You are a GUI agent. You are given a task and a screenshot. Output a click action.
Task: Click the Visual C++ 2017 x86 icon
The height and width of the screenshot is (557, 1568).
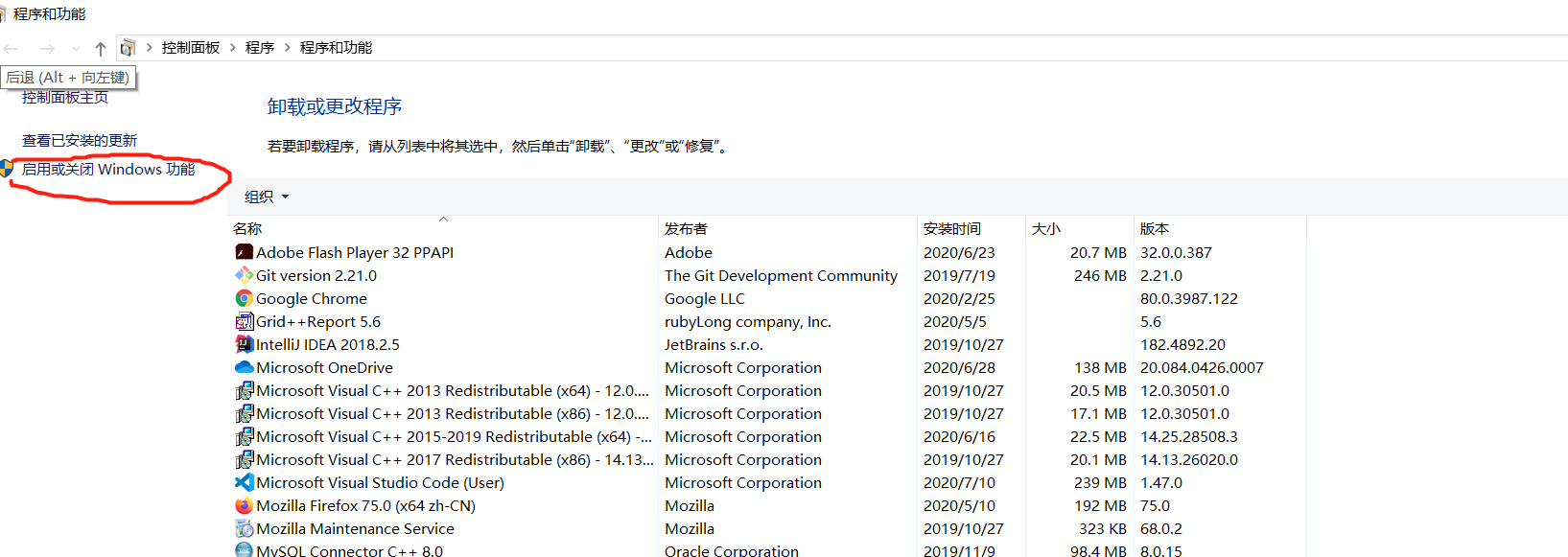click(245, 459)
